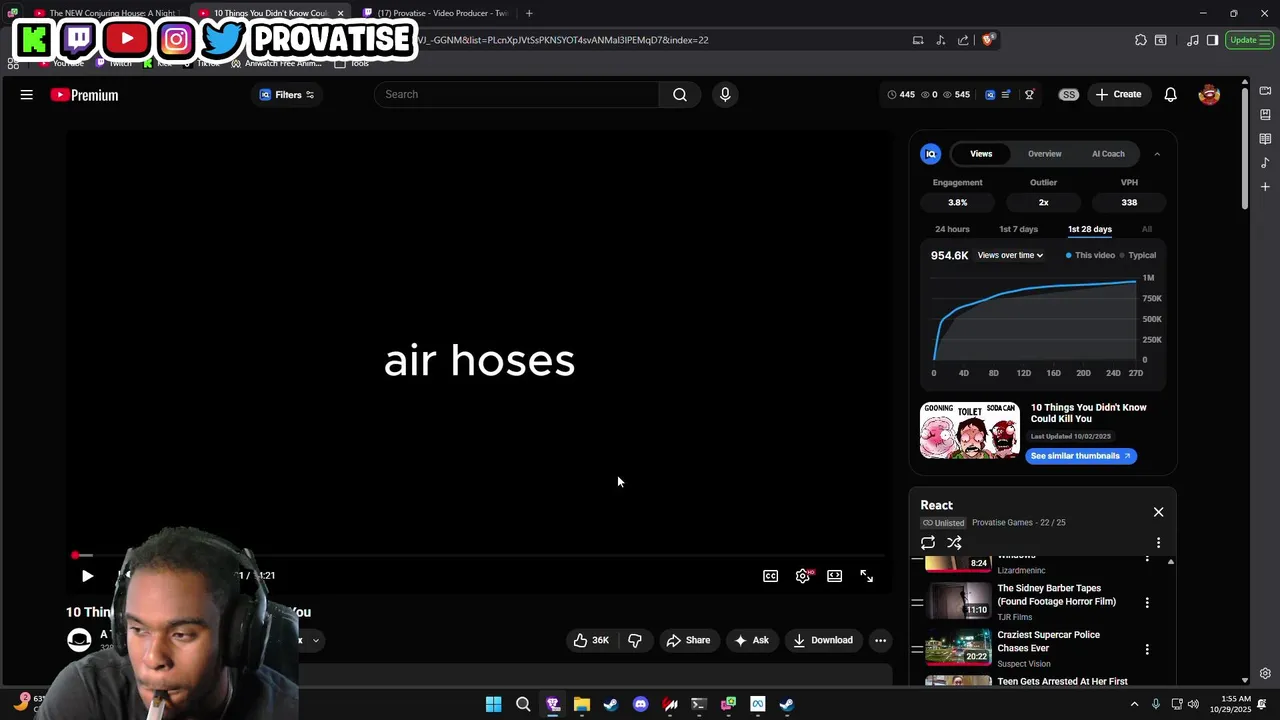Open the blue IQ extension icon in header

click(990, 95)
